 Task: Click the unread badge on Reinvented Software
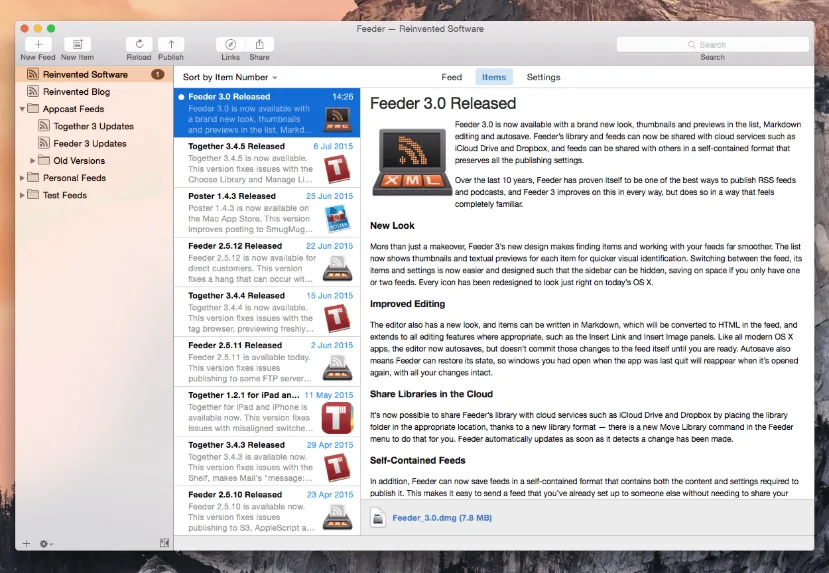[x=158, y=75]
